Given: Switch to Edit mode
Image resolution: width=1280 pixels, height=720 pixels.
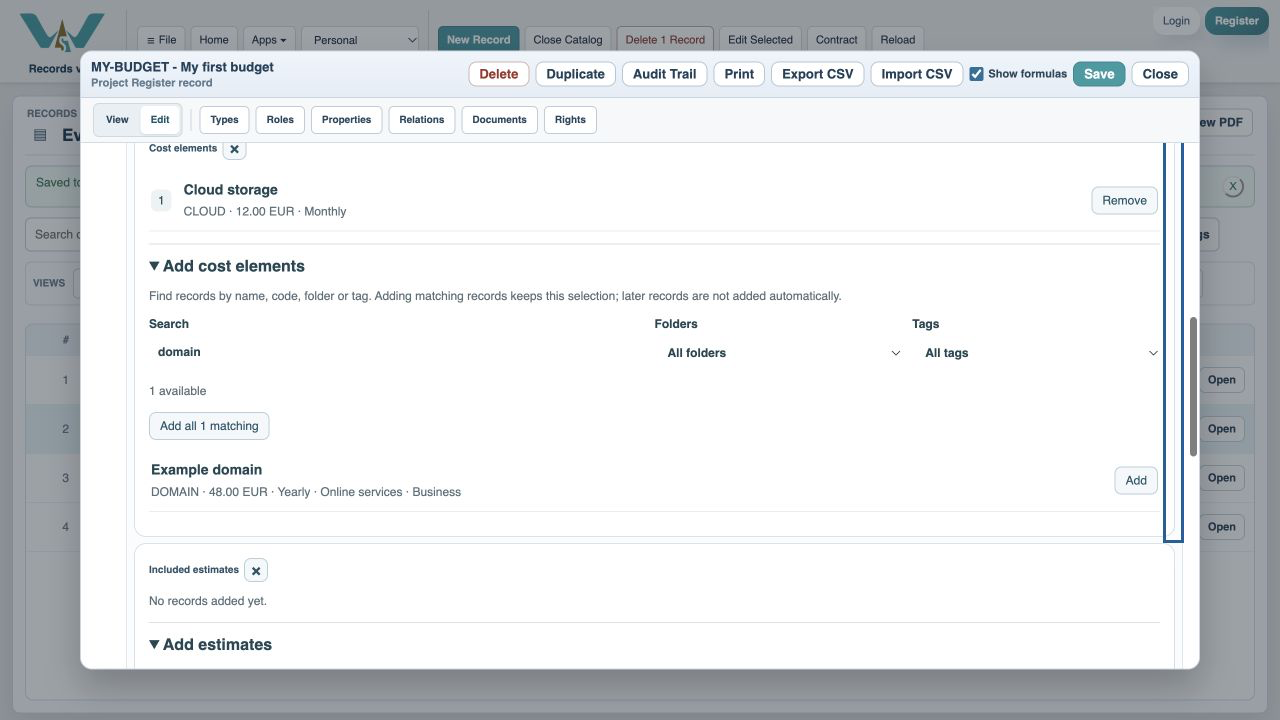Looking at the screenshot, I should tap(160, 120).
